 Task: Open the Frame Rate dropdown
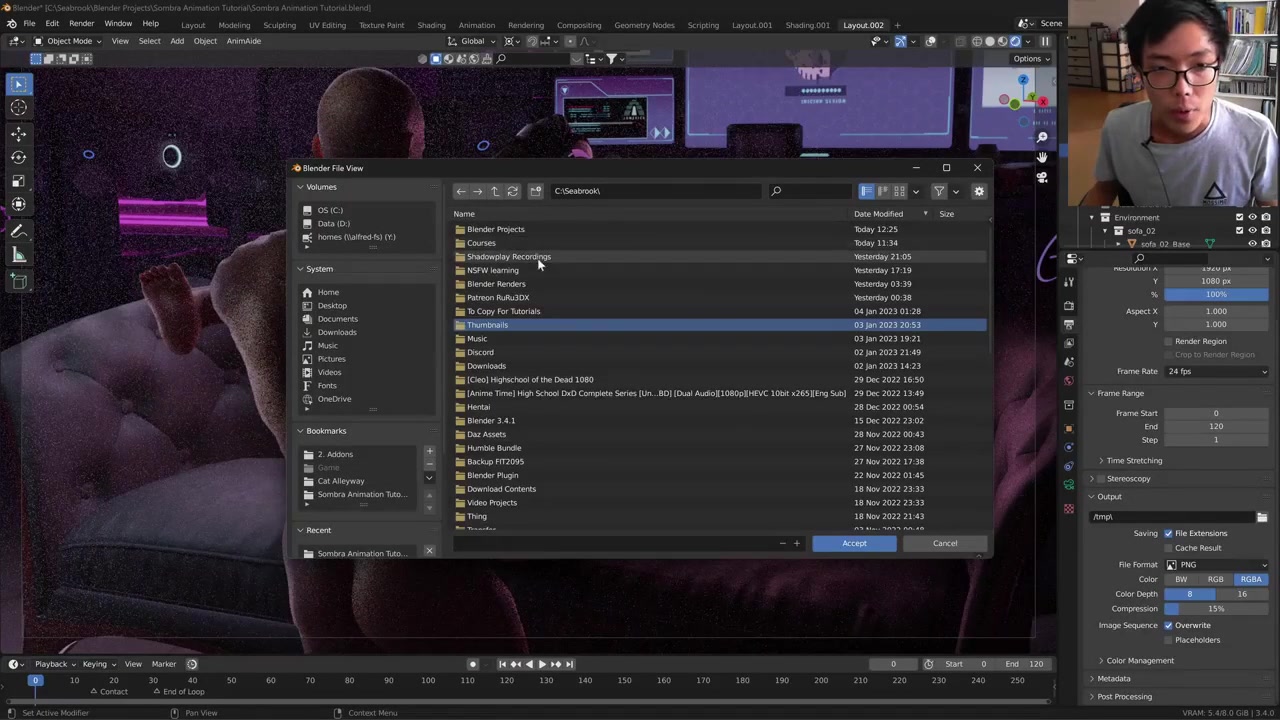point(1216,371)
